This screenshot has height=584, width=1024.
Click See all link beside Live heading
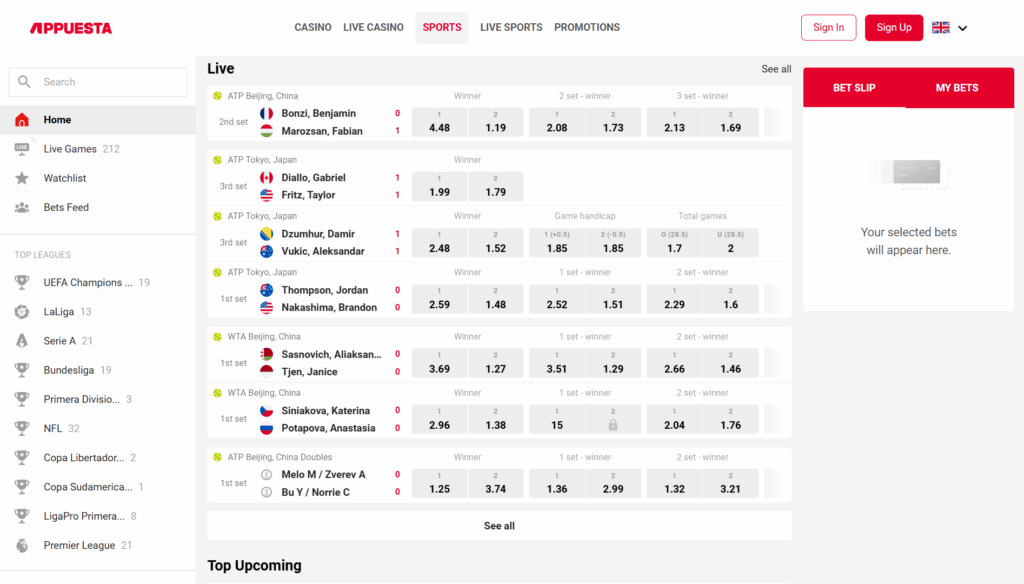point(776,69)
